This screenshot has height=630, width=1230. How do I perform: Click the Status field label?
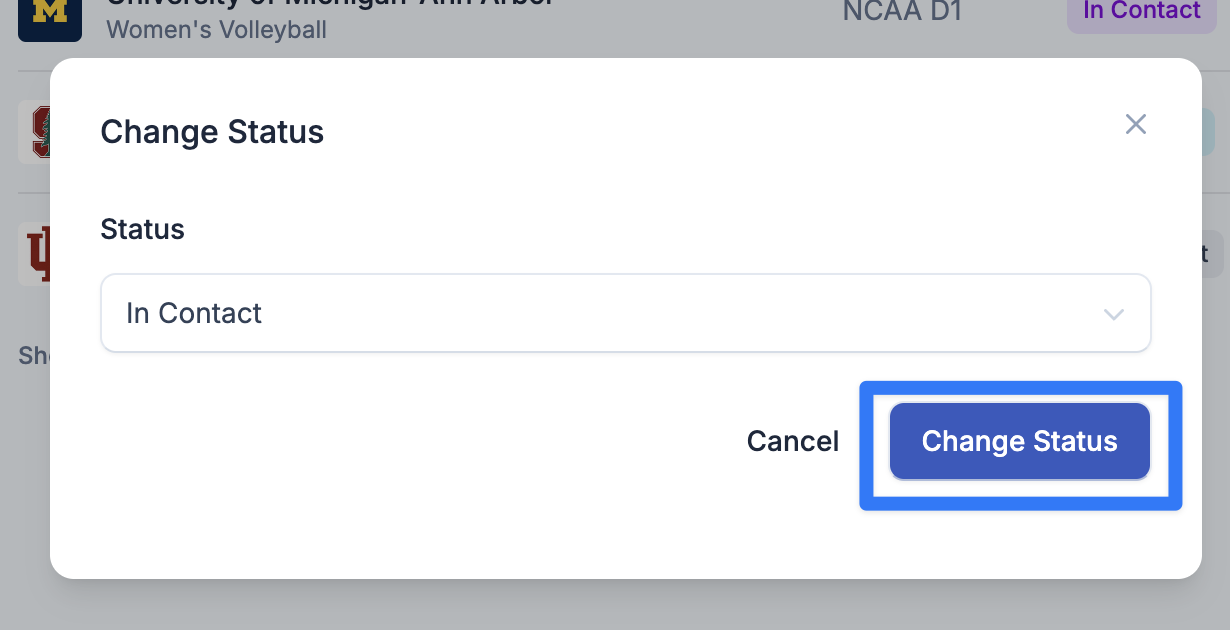pyautogui.click(x=143, y=229)
